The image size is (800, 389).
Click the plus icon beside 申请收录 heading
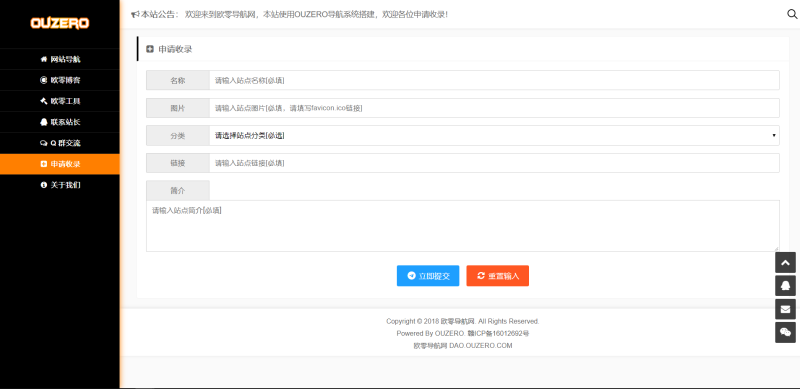point(150,50)
